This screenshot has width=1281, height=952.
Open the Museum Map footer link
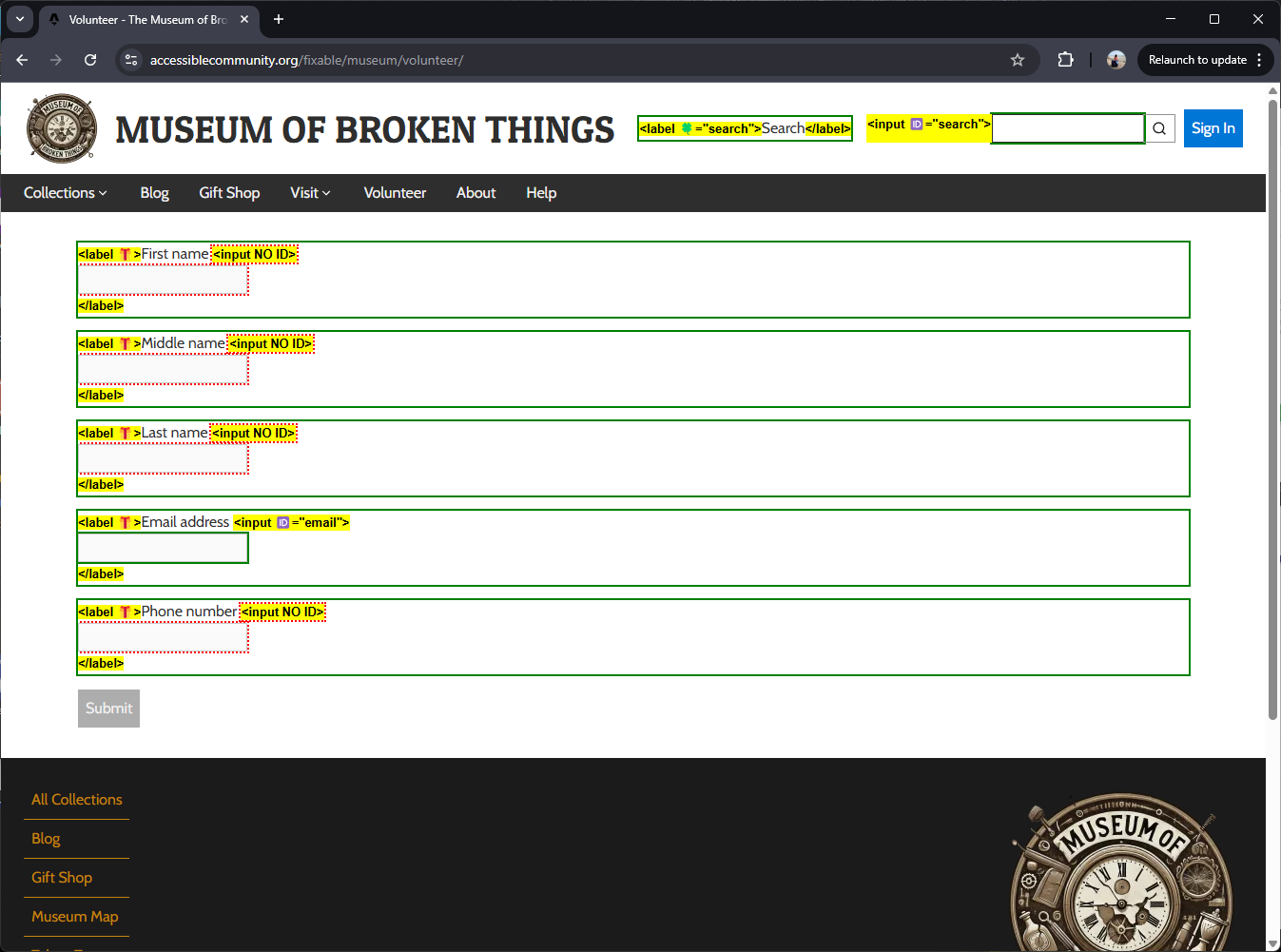[x=75, y=917]
